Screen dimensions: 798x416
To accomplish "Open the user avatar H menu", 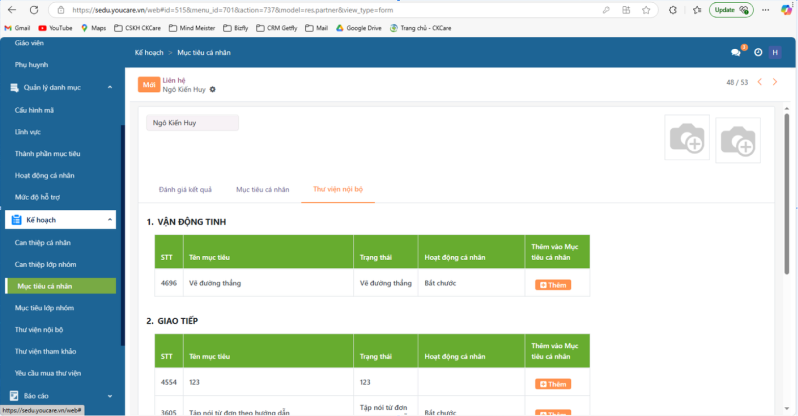I will (775, 52).
